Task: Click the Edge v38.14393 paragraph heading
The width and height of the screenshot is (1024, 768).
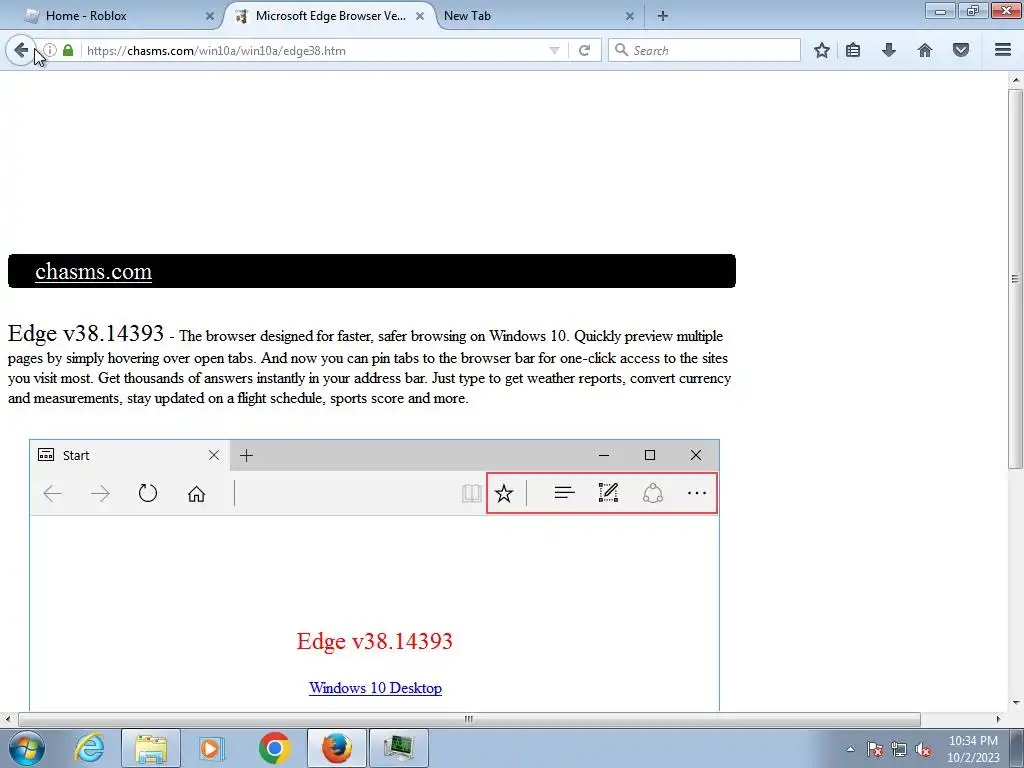Action: (86, 333)
